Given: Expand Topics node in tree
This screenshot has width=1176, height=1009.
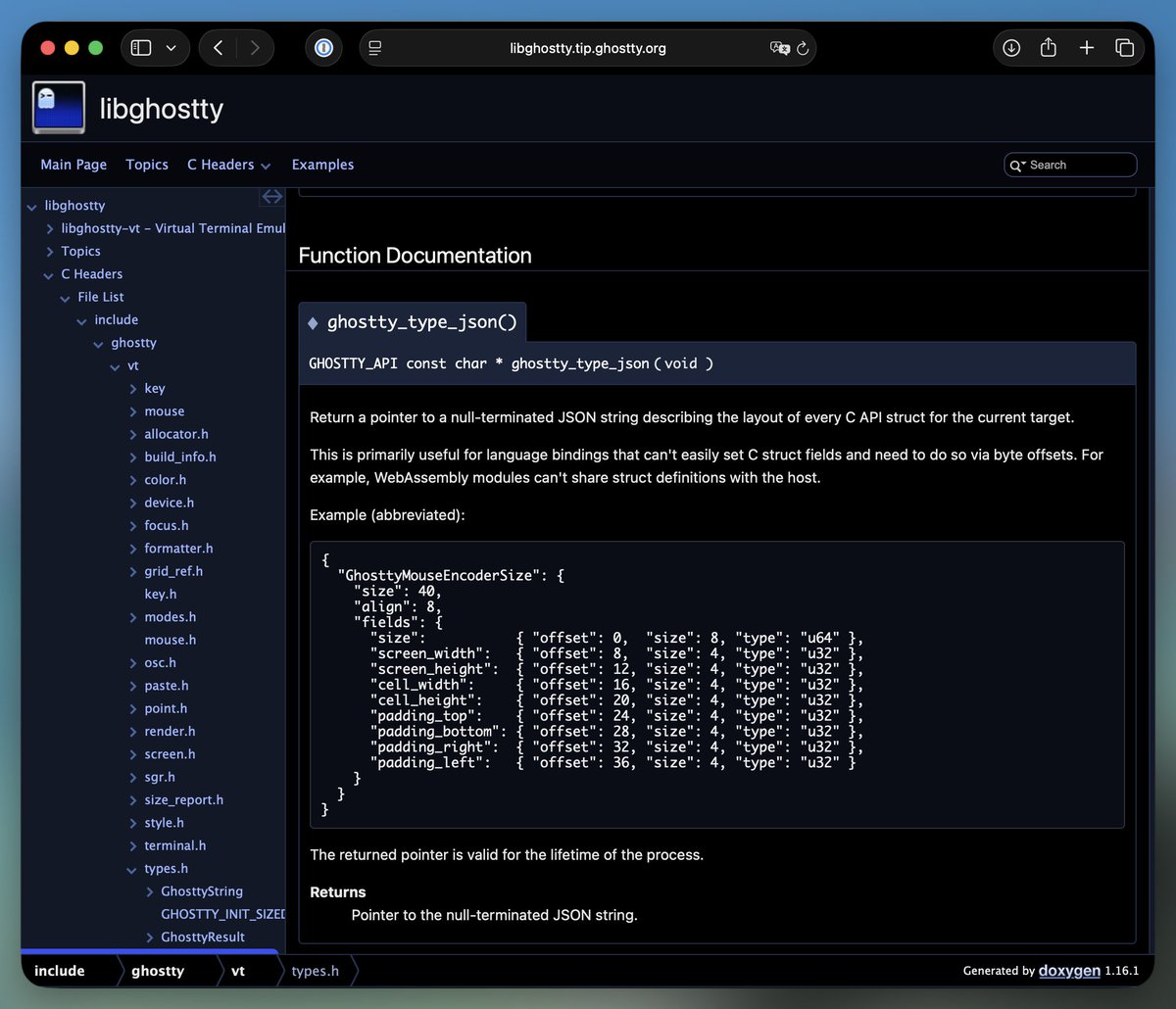Looking at the screenshot, I should [50, 252].
